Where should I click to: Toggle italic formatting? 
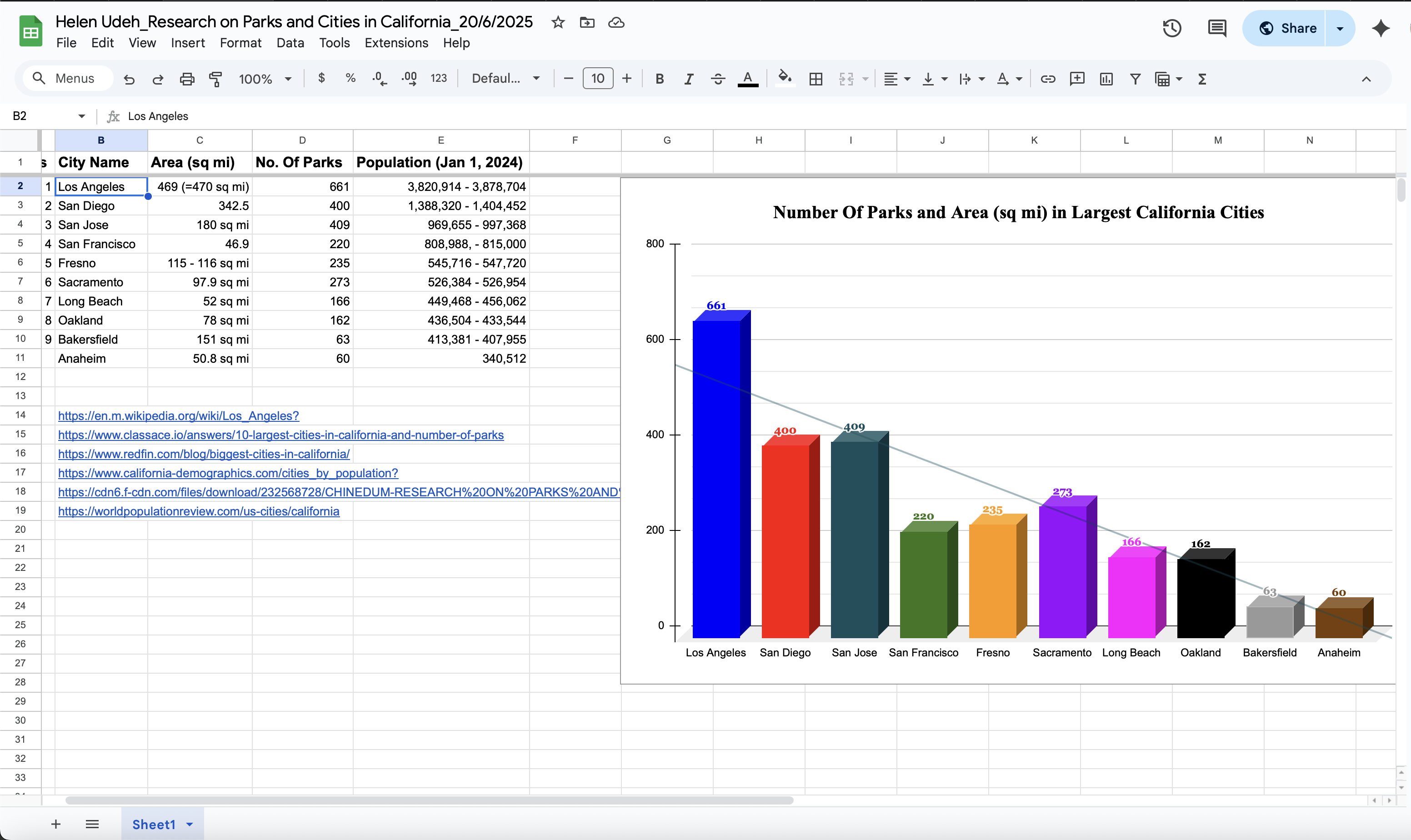[688, 79]
